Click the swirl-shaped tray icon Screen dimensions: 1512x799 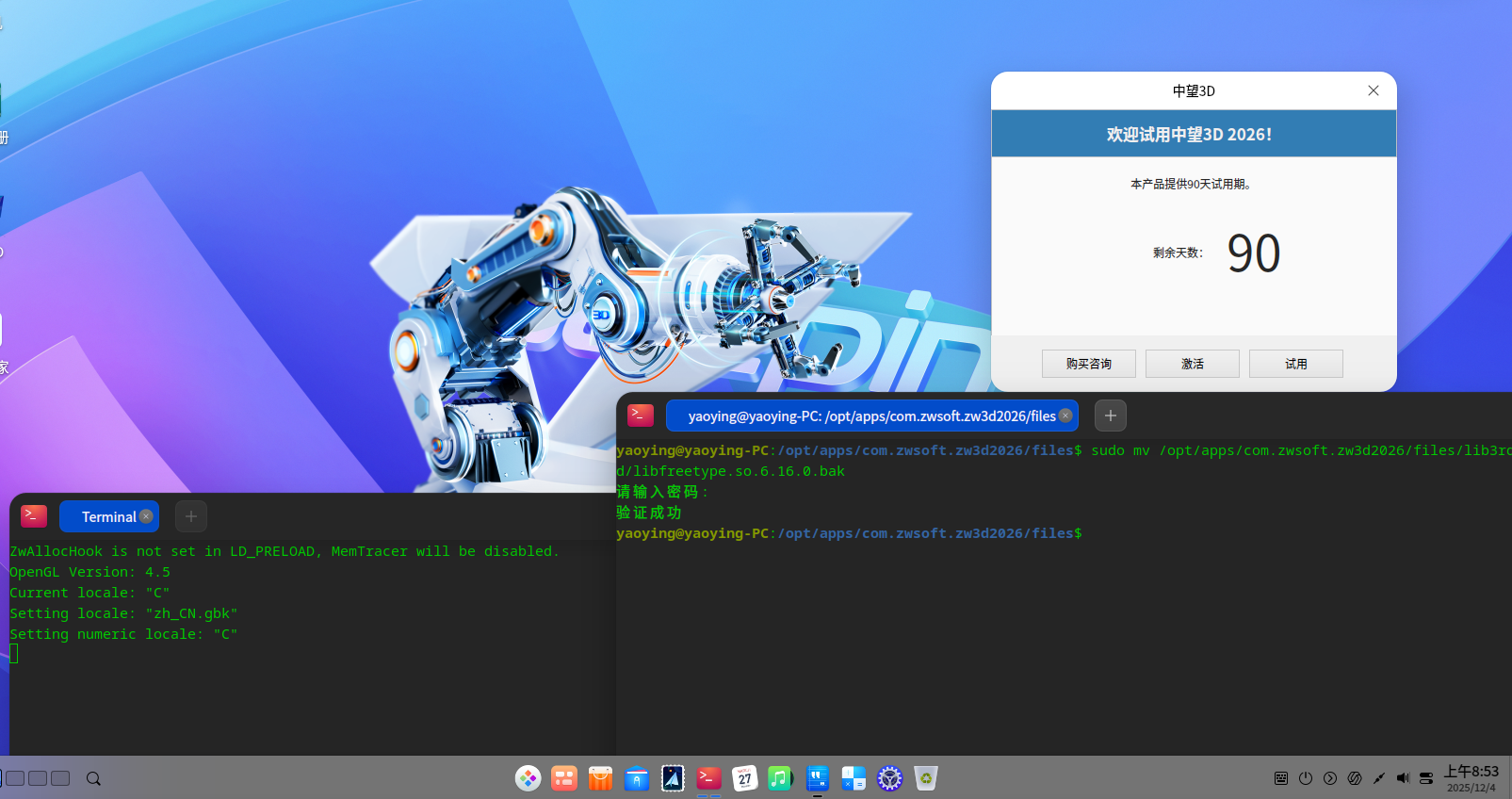(1355, 778)
